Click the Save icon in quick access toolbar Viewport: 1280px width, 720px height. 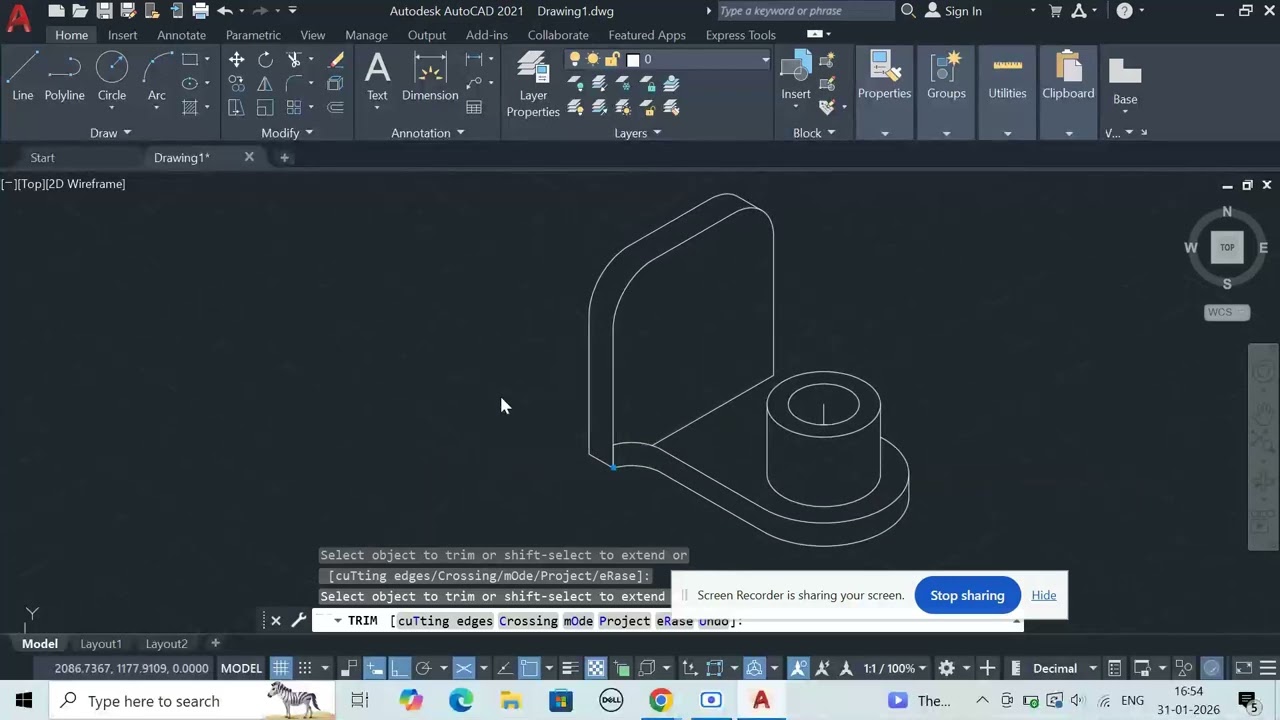pyautogui.click(x=104, y=11)
